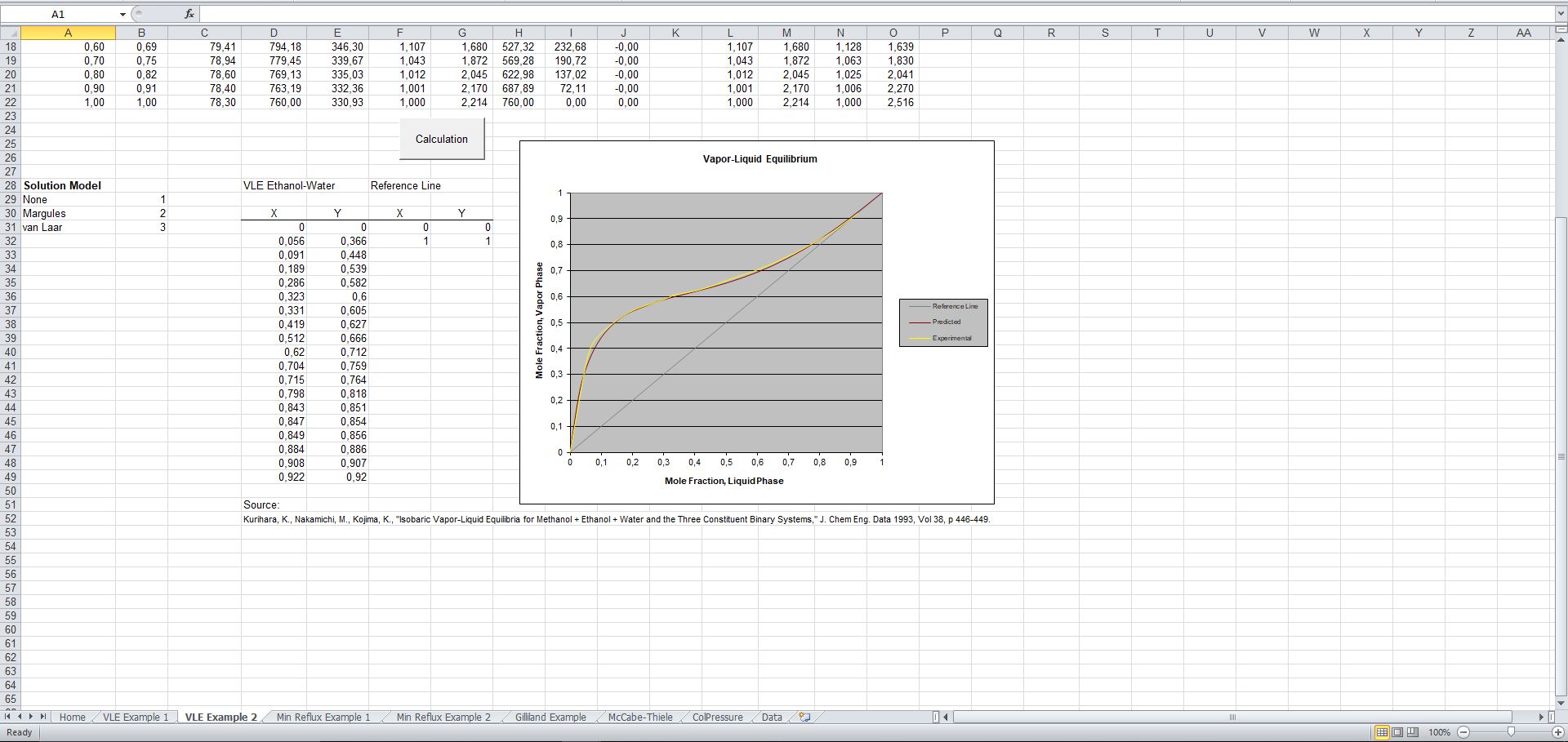Click the zoom out minus button

pos(1463,732)
